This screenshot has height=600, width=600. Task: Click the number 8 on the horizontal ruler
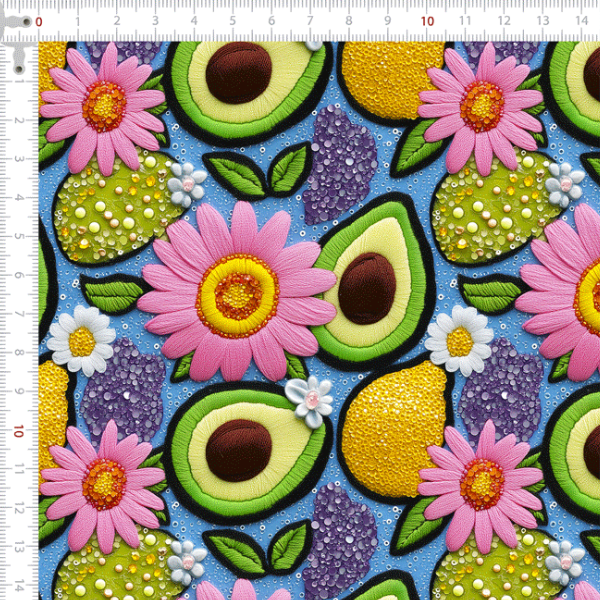[349, 21]
